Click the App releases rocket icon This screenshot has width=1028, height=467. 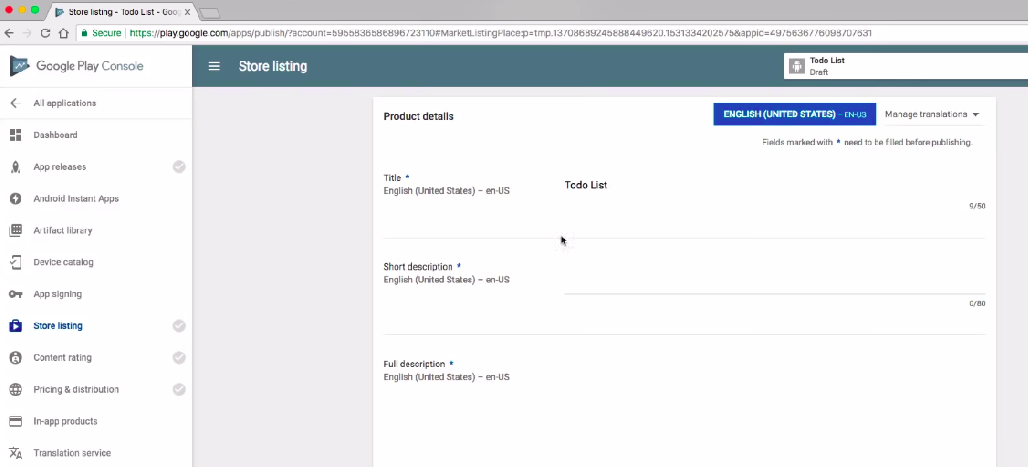tap(16, 167)
